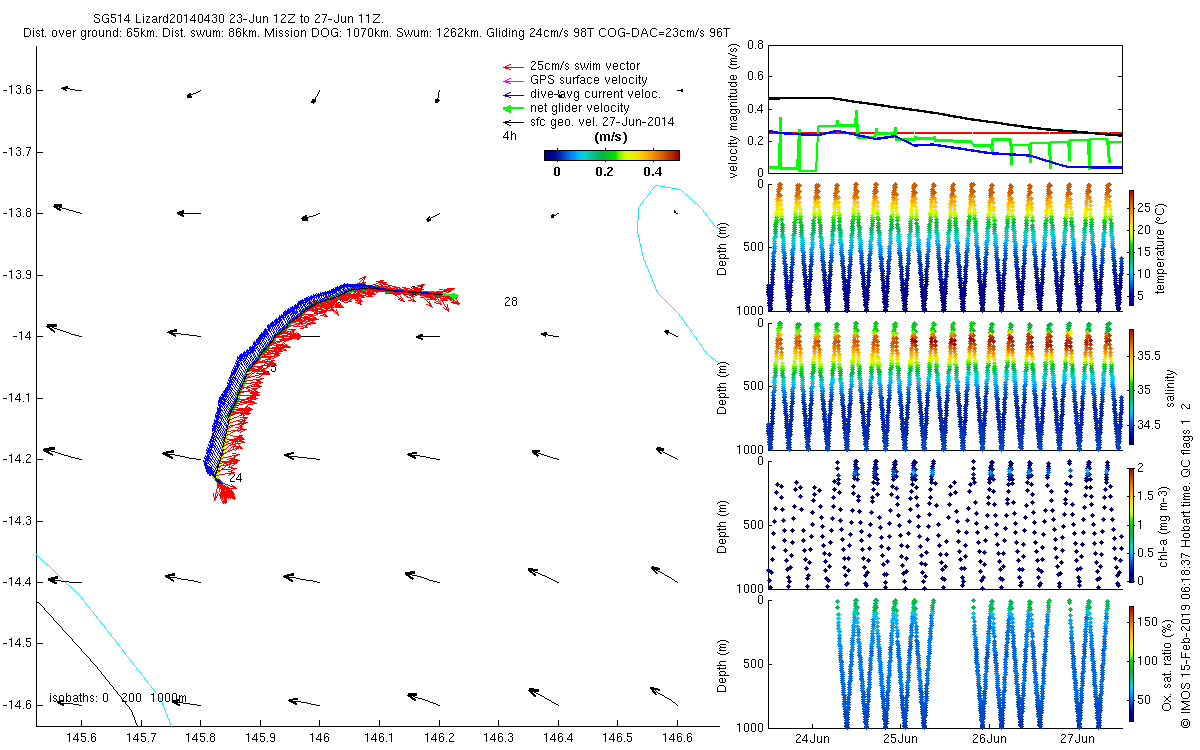Click the '-14' latitude tick label
1200x750 pixels.
click(x=22, y=336)
